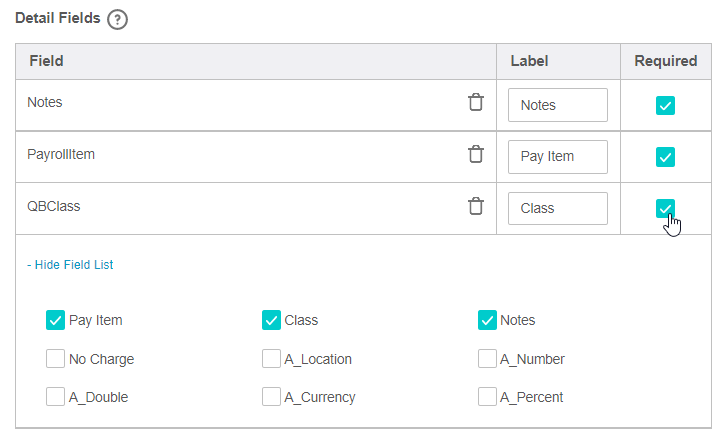Toggle Required checkbox for PayrollItem
Viewport: 723px width, 439px height.
tap(665, 157)
